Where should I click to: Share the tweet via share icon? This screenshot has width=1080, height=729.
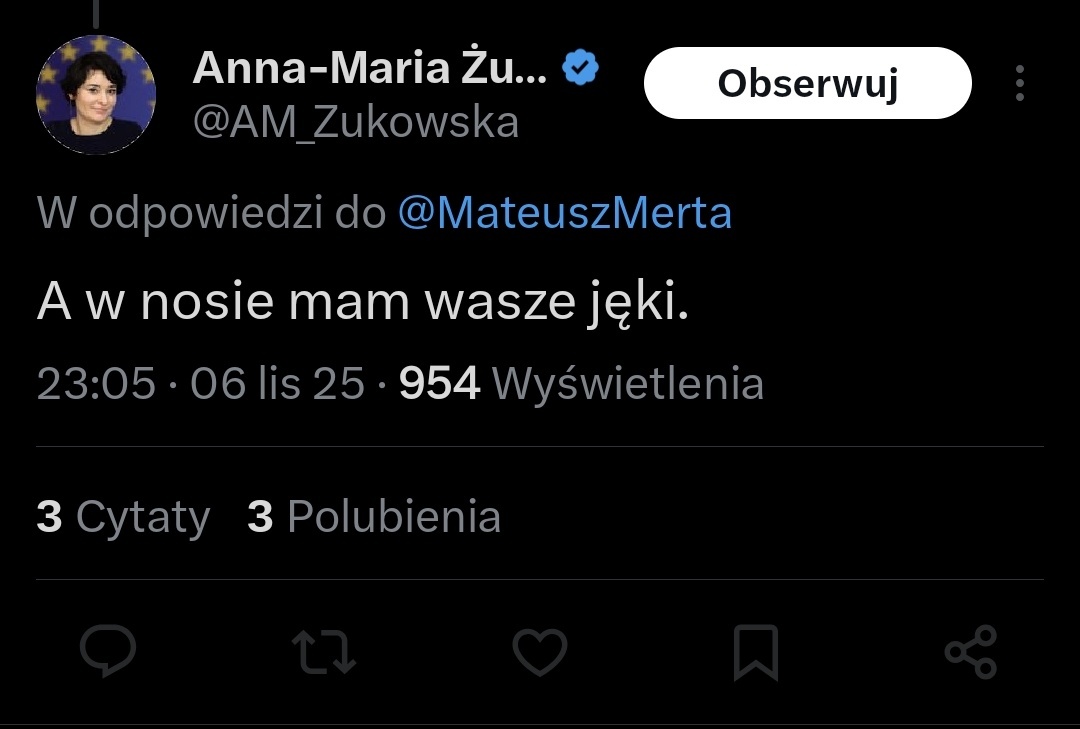[x=970, y=652]
